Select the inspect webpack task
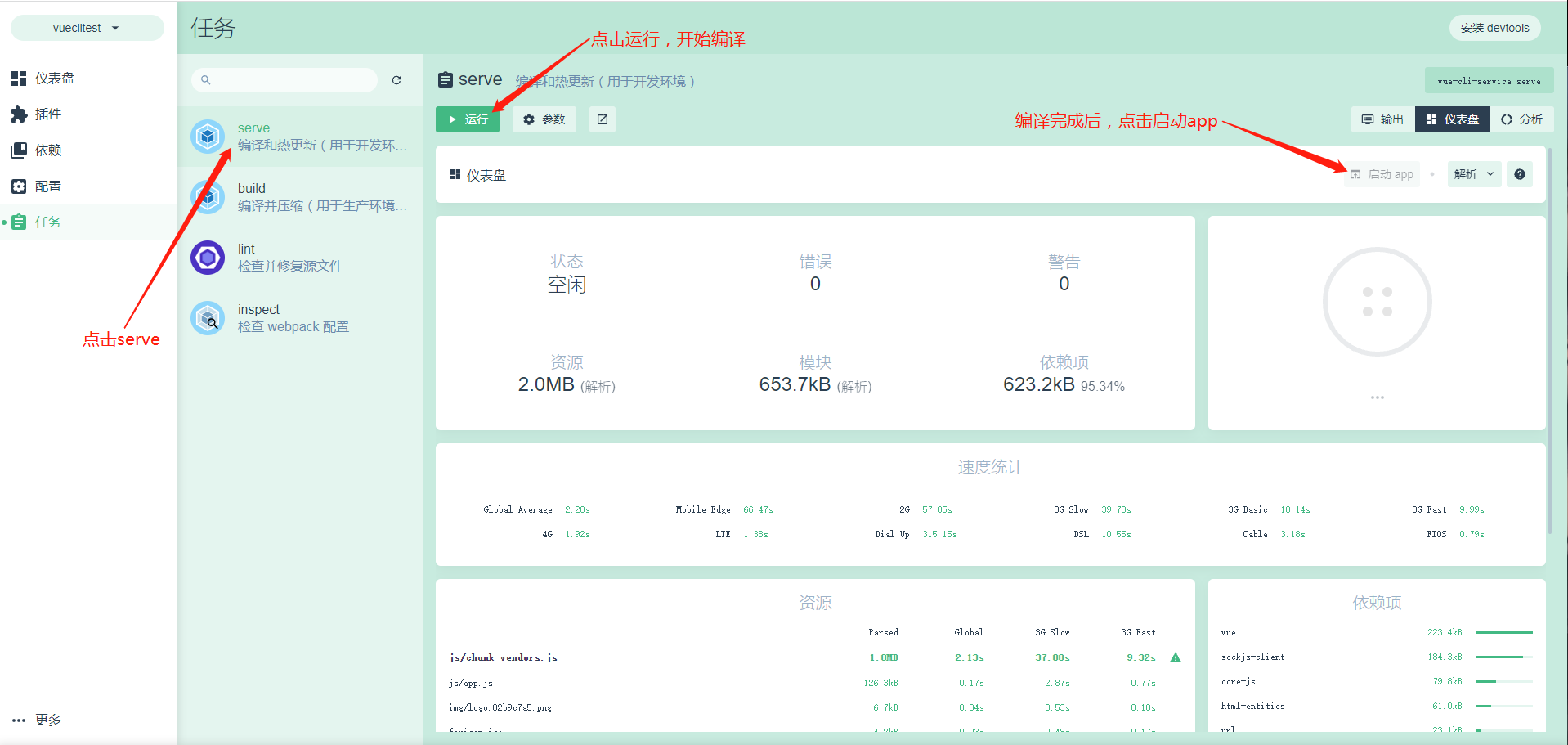 coord(300,318)
